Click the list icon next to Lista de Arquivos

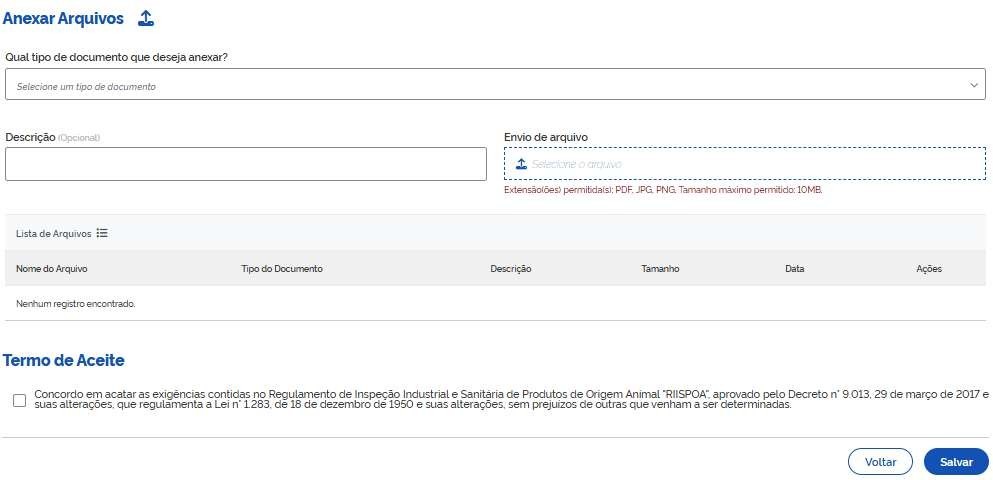pos(102,233)
